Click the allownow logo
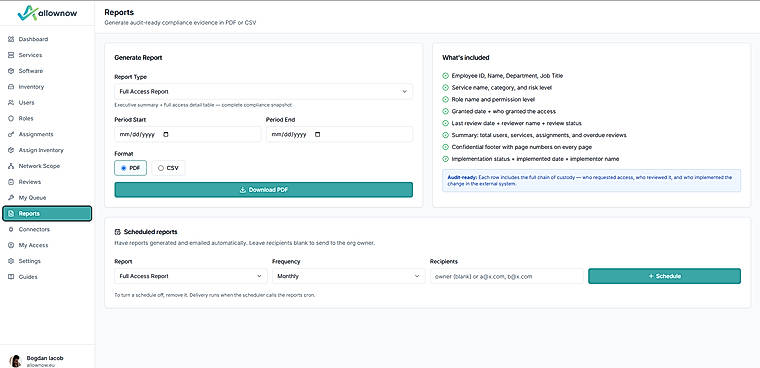Screen dimensions: 760x368 click(47, 13)
